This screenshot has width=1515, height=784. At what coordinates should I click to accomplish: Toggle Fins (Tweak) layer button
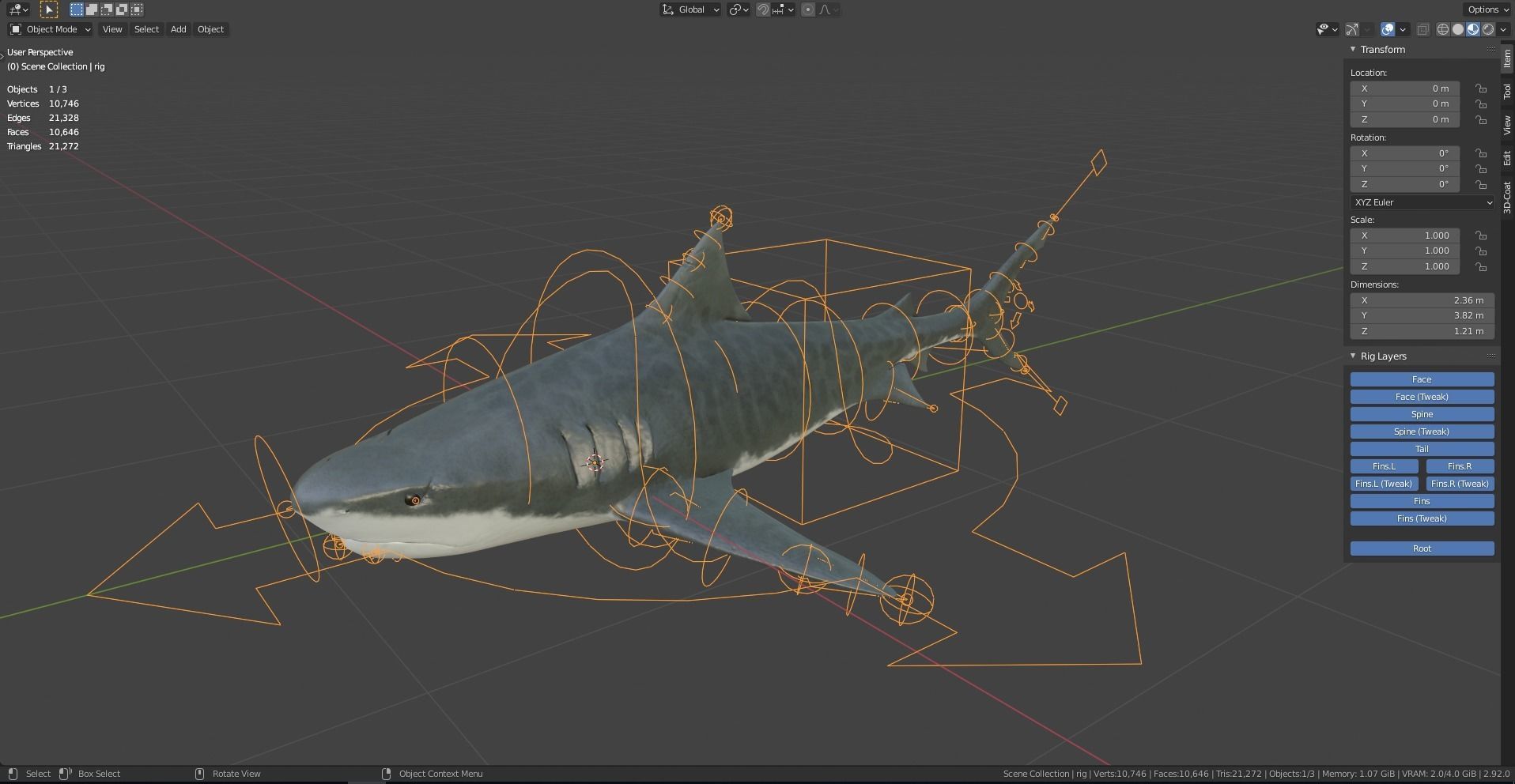click(1422, 518)
